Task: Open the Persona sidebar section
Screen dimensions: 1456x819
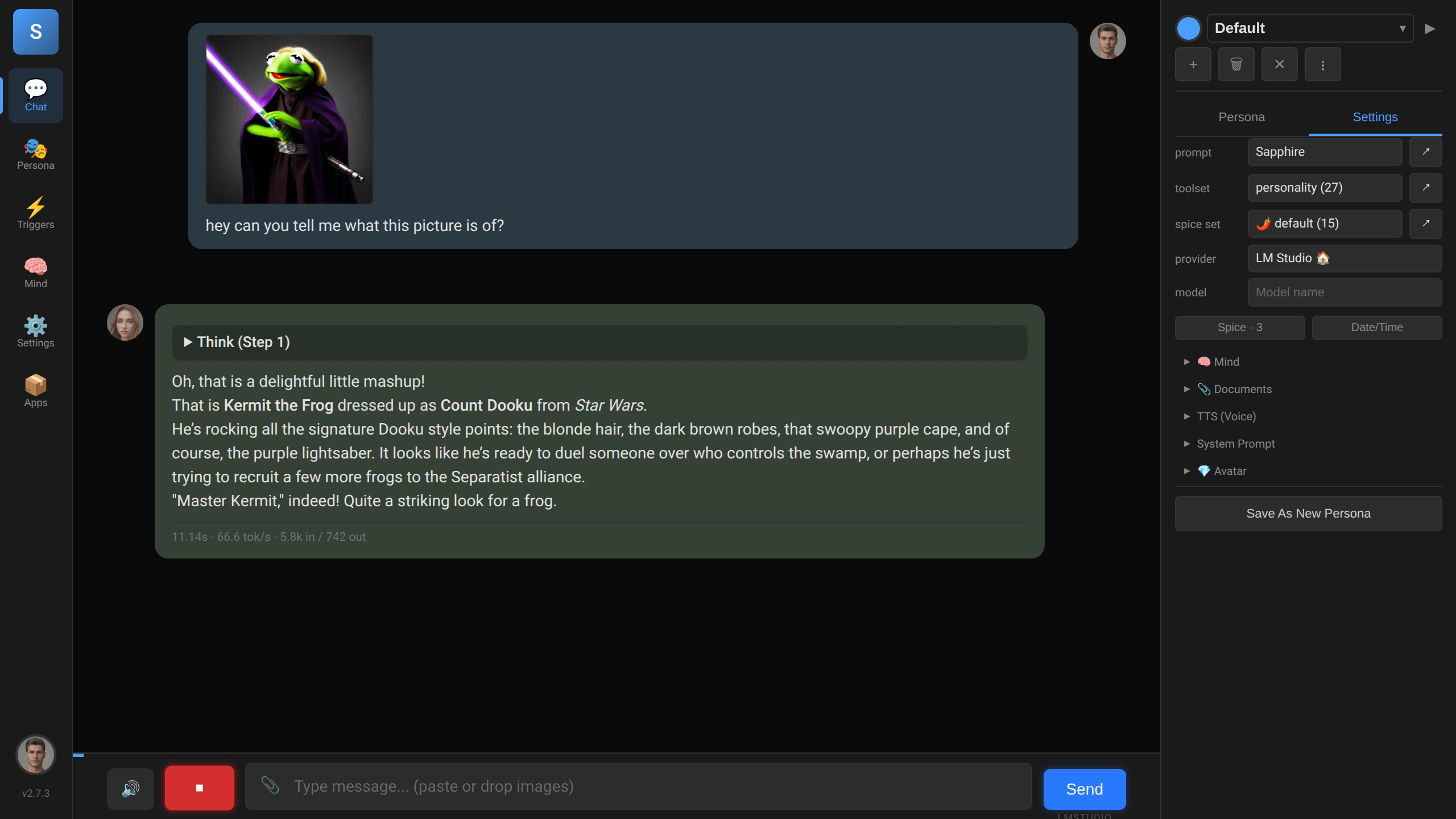Action: [36, 155]
